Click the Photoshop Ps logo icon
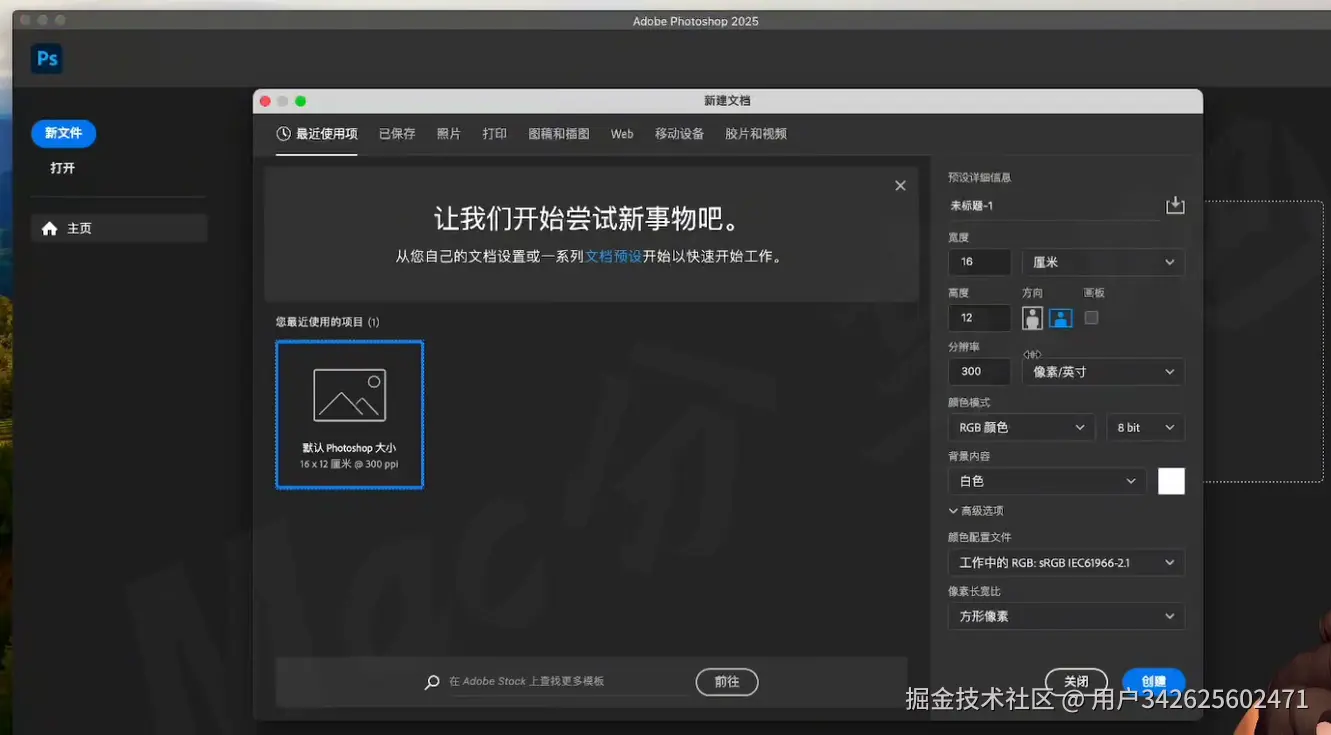This screenshot has height=735, width=1331. 47,59
